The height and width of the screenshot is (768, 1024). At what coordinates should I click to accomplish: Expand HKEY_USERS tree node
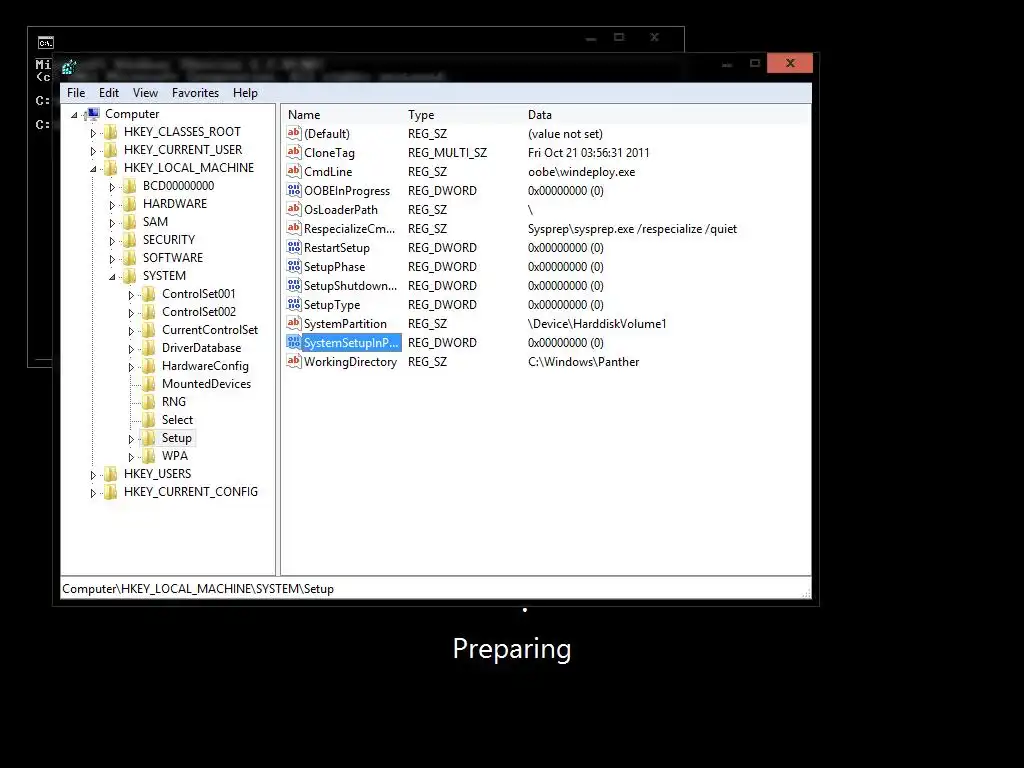(x=93, y=475)
